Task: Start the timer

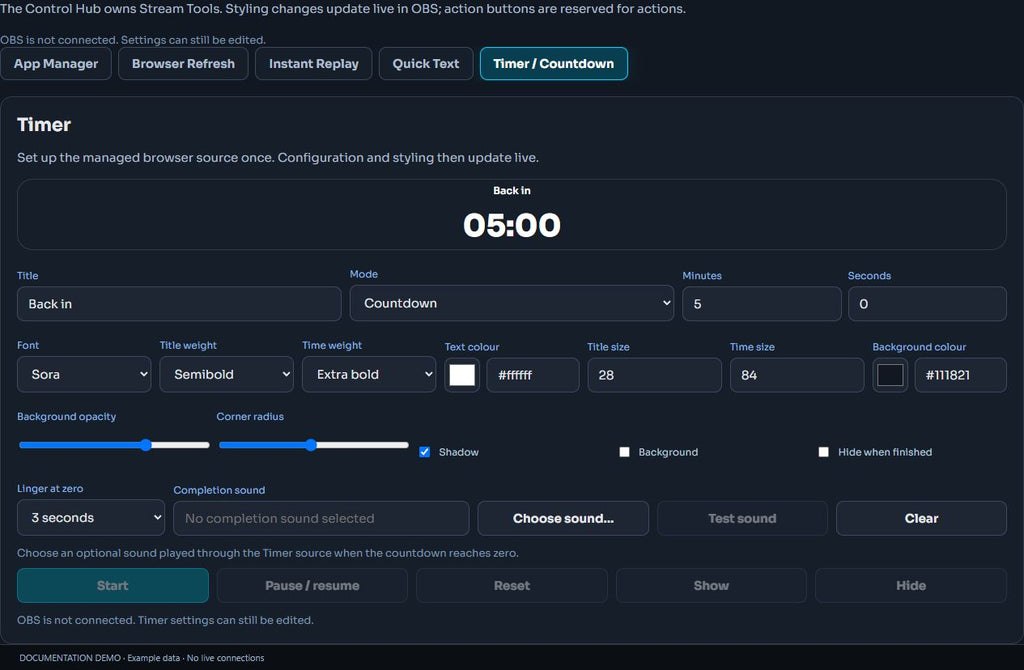Action: [112, 585]
